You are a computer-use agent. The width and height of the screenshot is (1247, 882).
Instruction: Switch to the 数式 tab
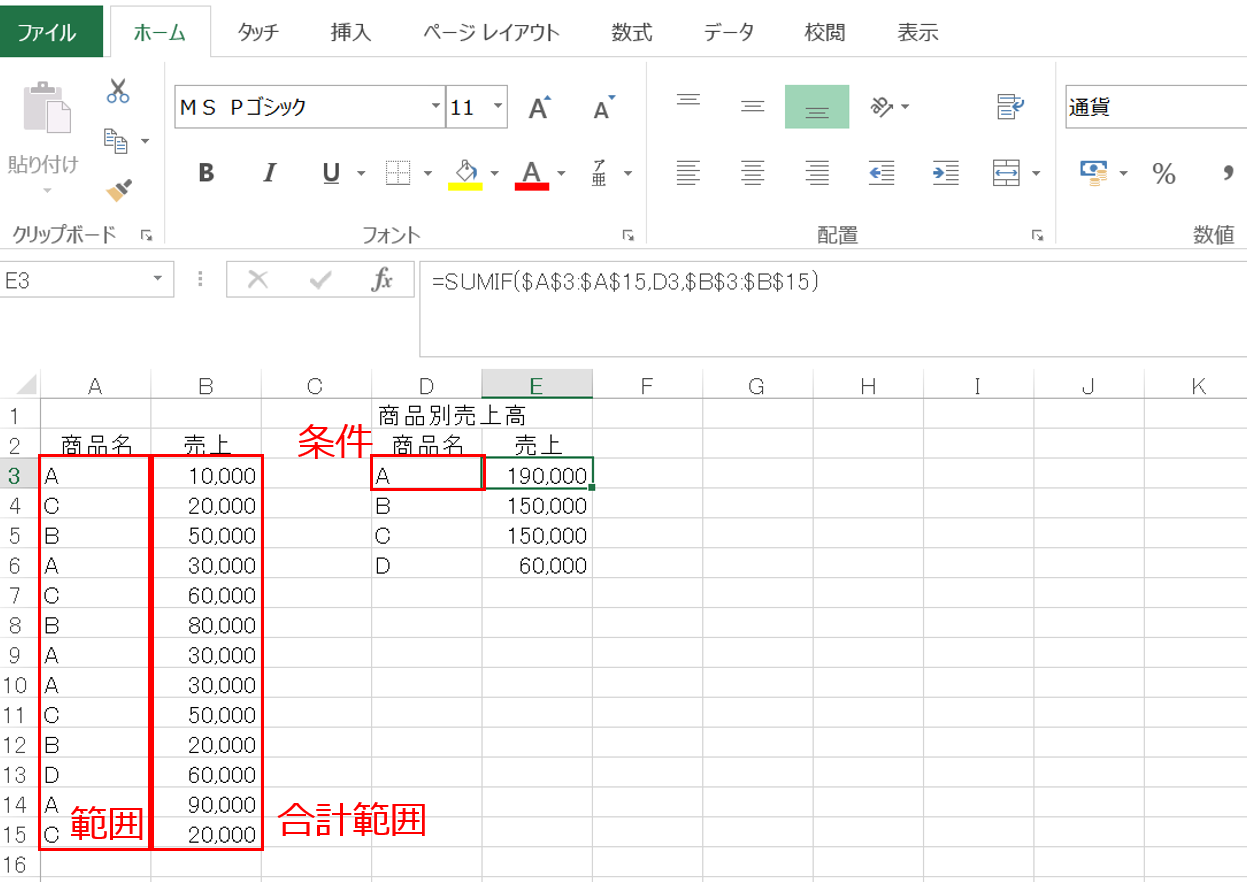(631, 32)
